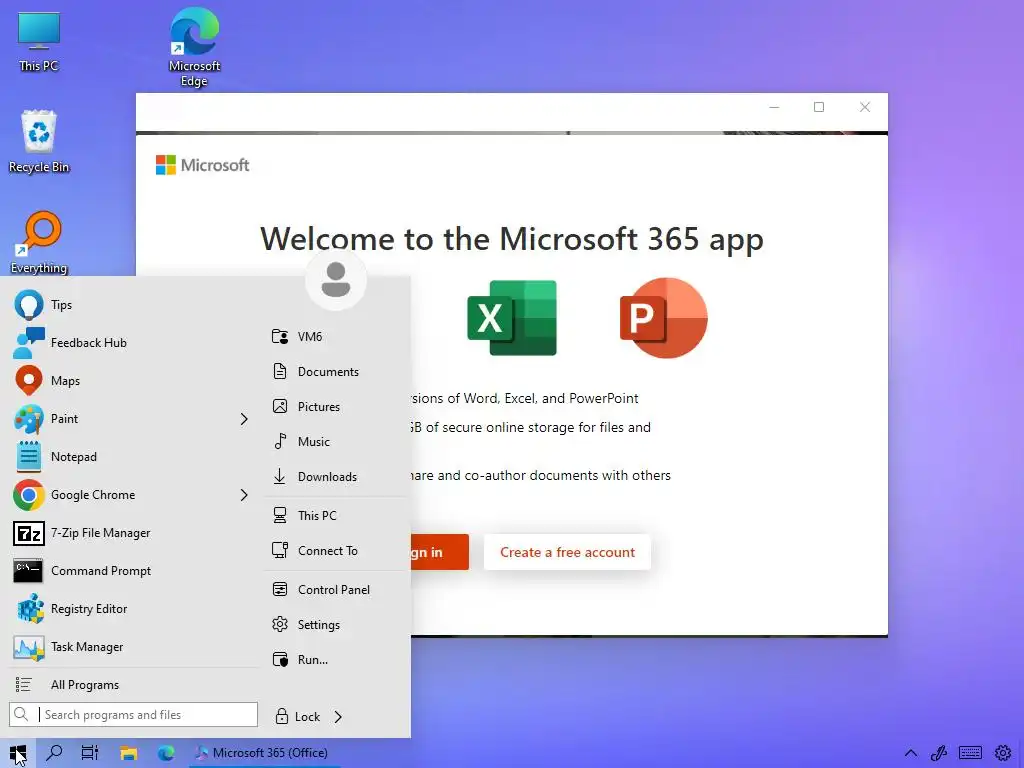This screenshot has height=768, width=1024.
Task: Open This PC desktop shortcut
Action: [39, 42]
